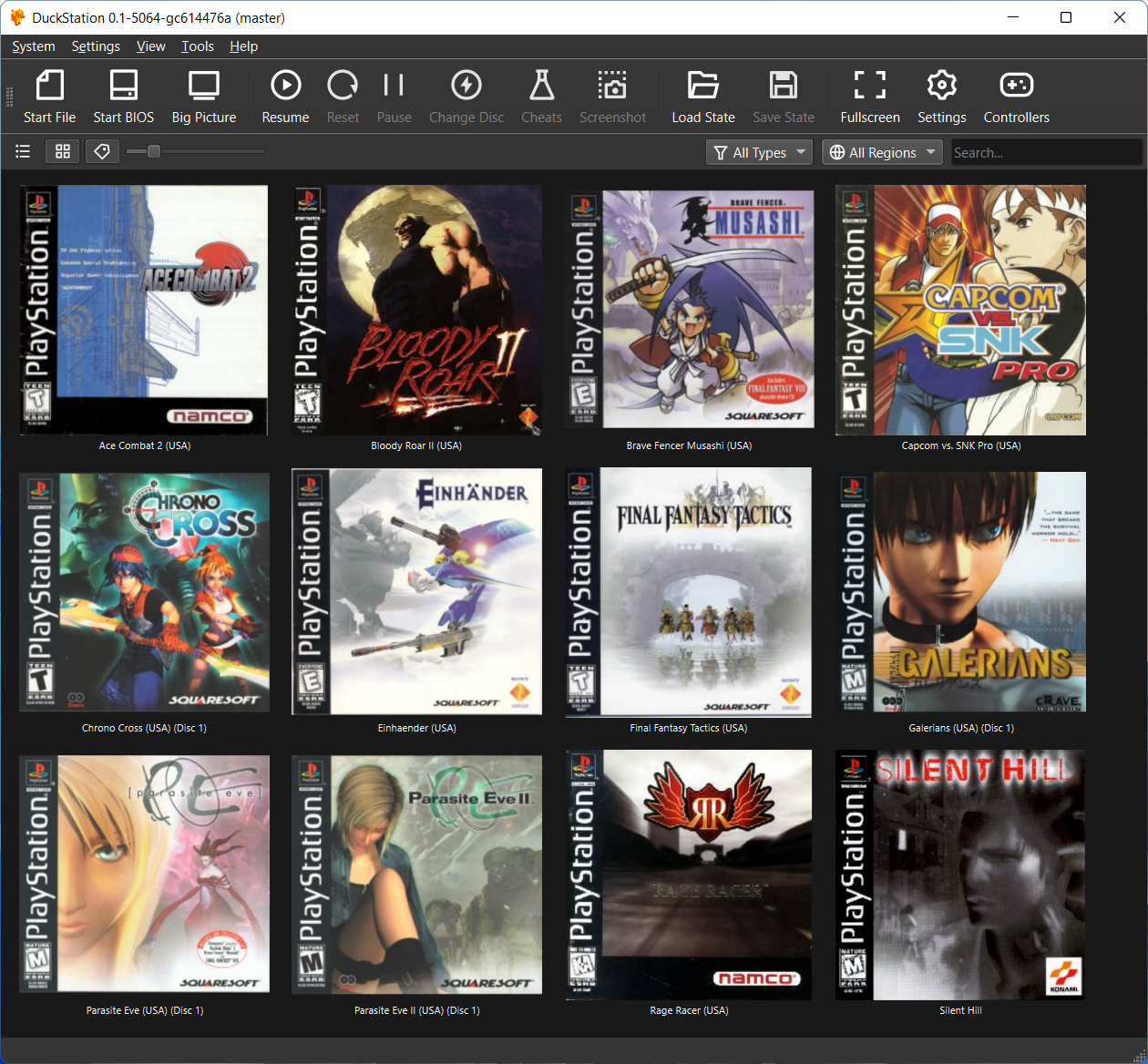The image size is (1148, 1064).
Task: Toggle Fullscreen mode icon
Action: [x=870, y=86]
